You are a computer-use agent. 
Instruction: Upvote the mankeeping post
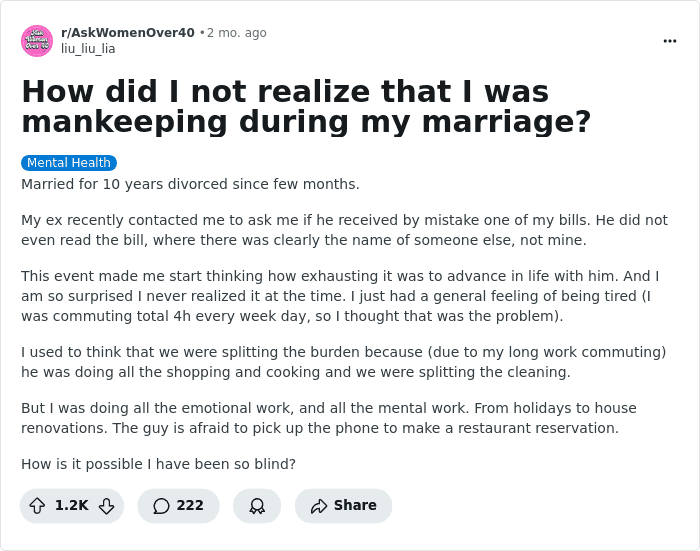(39, 506)
